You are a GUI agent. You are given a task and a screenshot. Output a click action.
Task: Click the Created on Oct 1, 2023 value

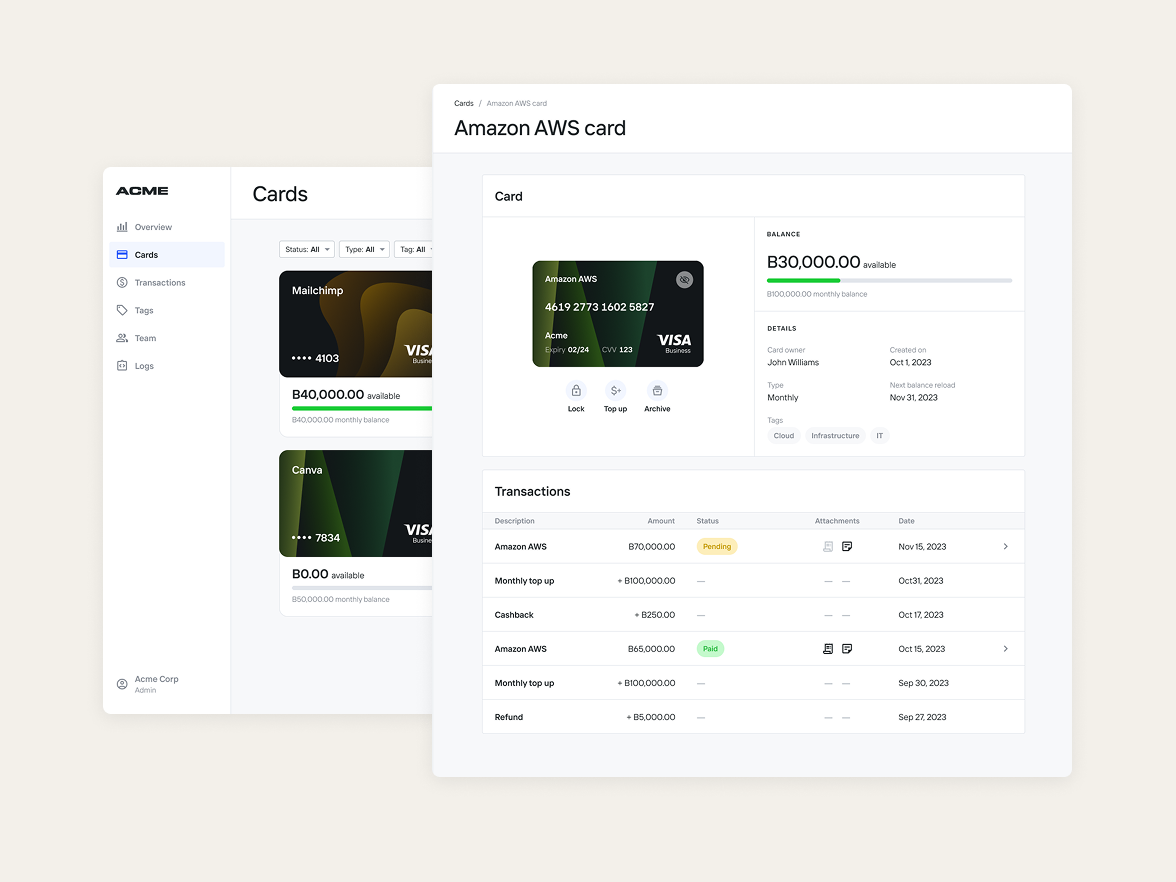pyautogui.click(x=910, y=362)
